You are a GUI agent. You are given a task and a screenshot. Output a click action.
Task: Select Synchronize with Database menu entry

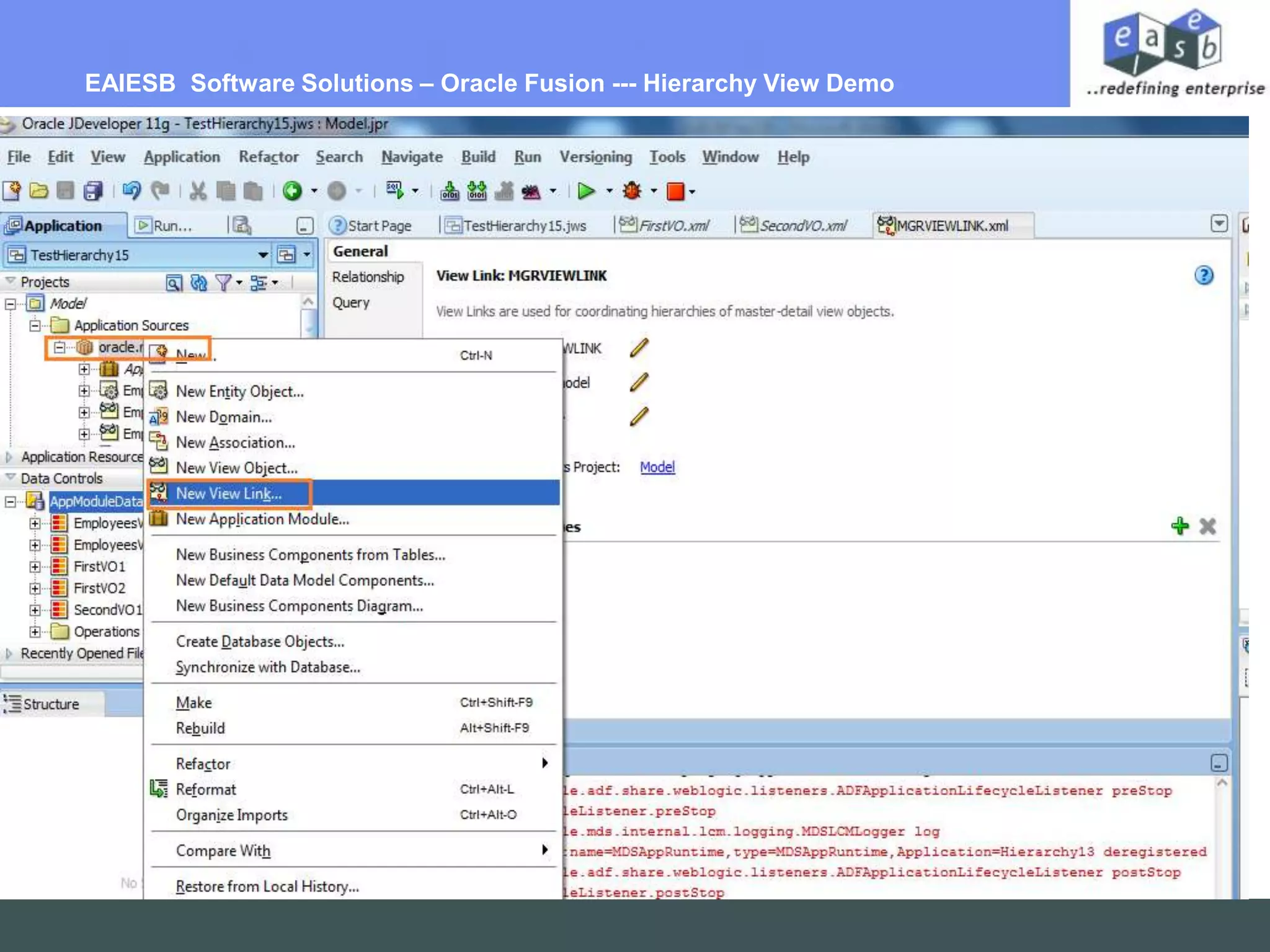353,667
